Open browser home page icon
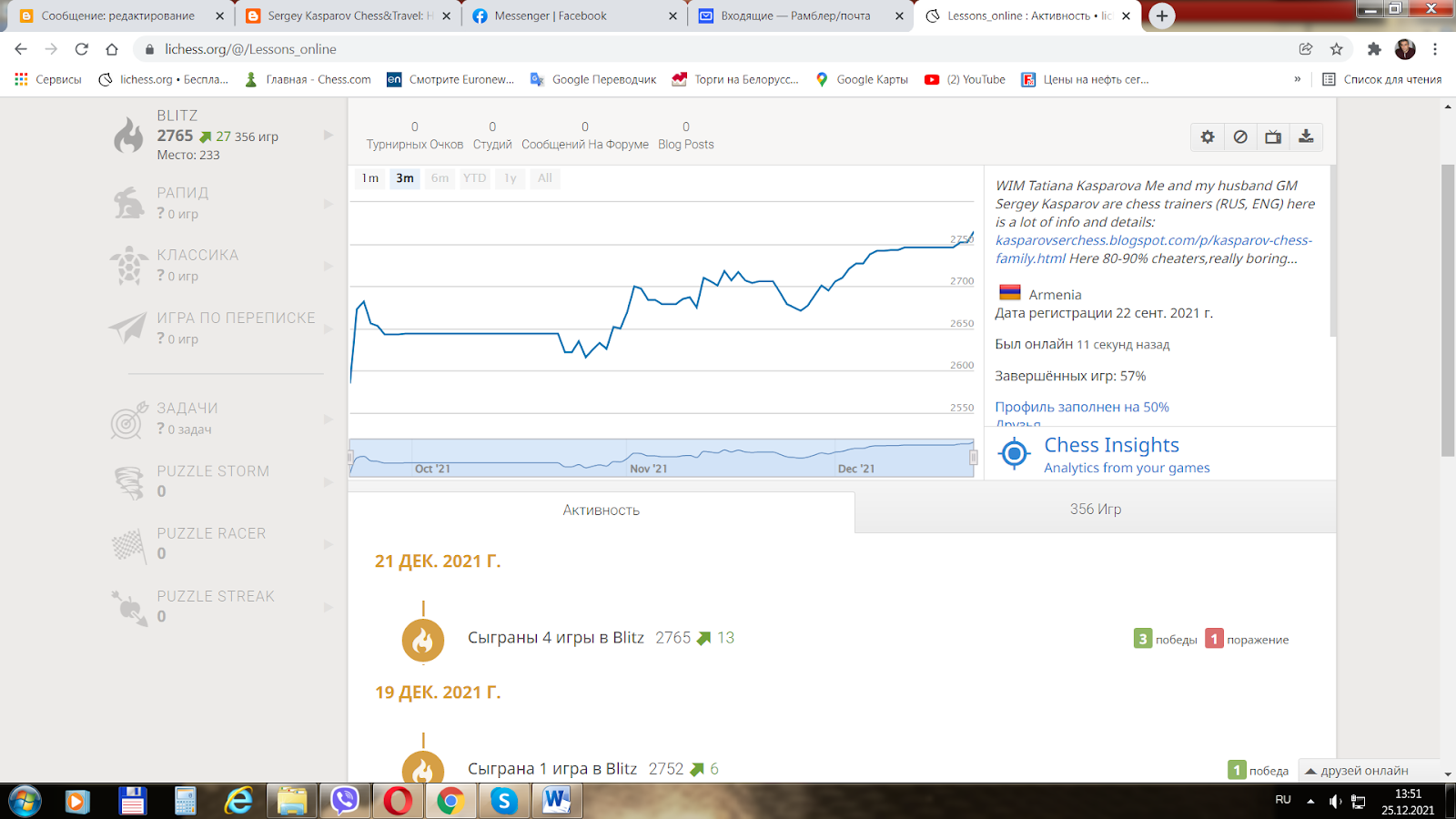This screenshot has height=819, width=1456. tap(112, 49)
